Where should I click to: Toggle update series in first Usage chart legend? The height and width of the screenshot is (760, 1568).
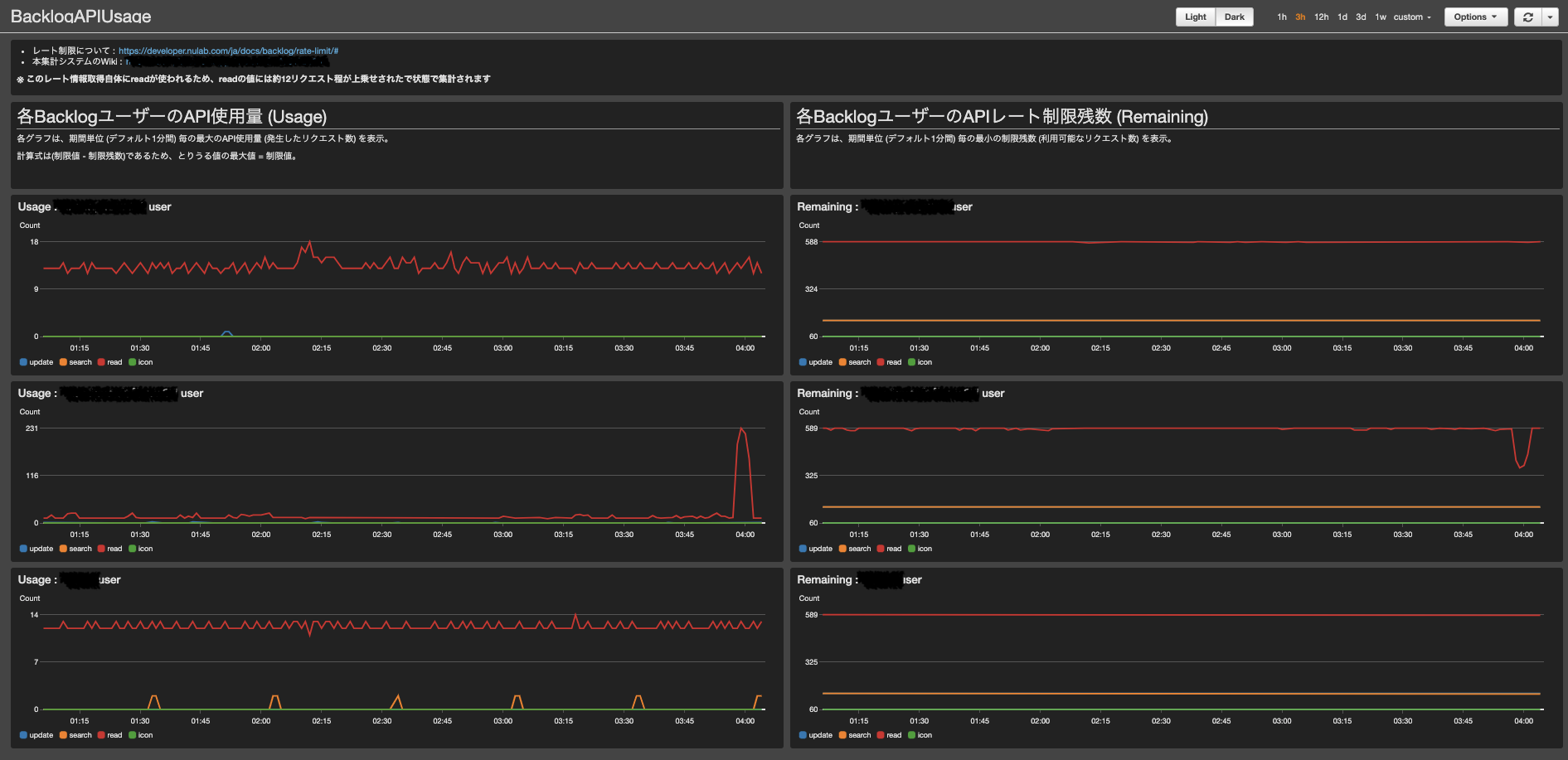(36, 362)
